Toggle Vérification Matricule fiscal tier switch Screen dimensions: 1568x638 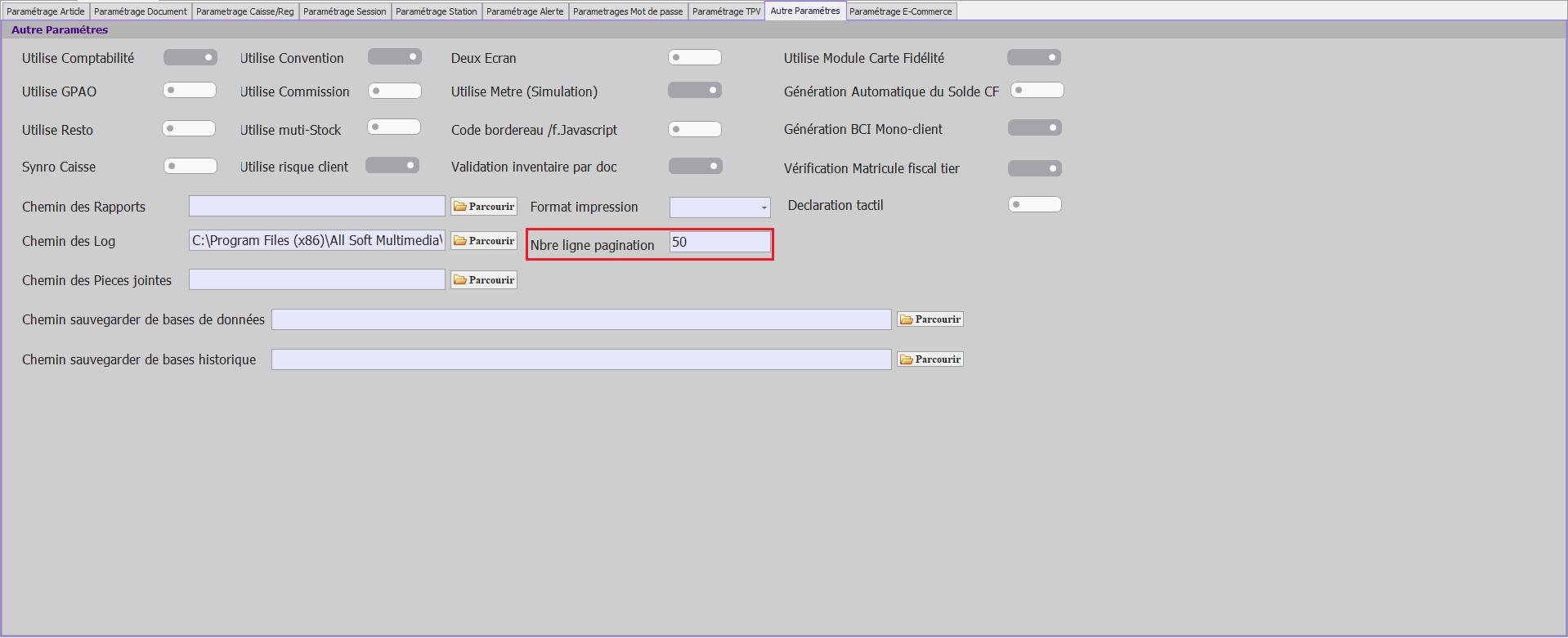(x=1035, y=168)
